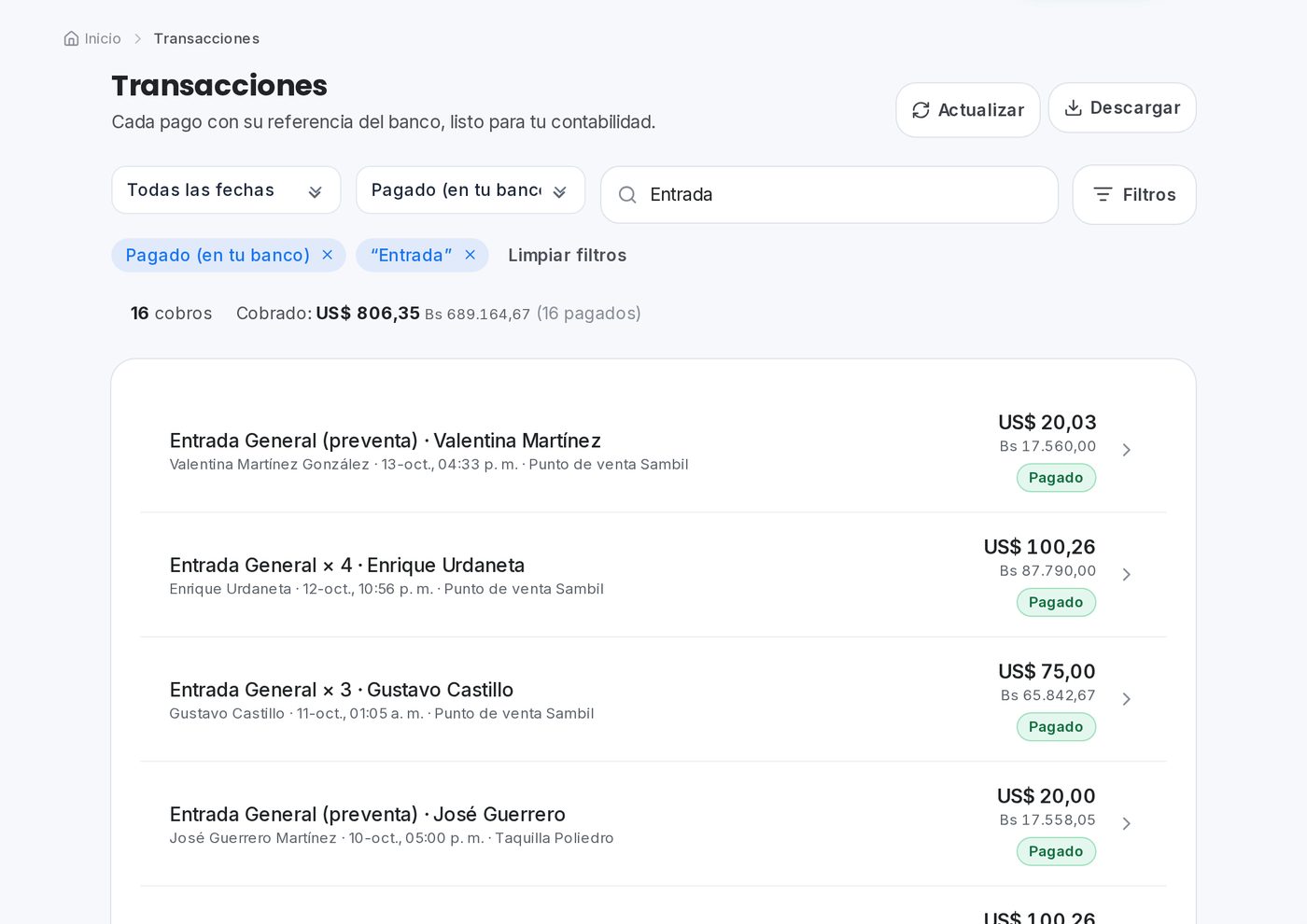Remove the Pagado (en tu banco) filter chip
The height and width of the screenshot is (924, 1307).
(x=328, y=255)
